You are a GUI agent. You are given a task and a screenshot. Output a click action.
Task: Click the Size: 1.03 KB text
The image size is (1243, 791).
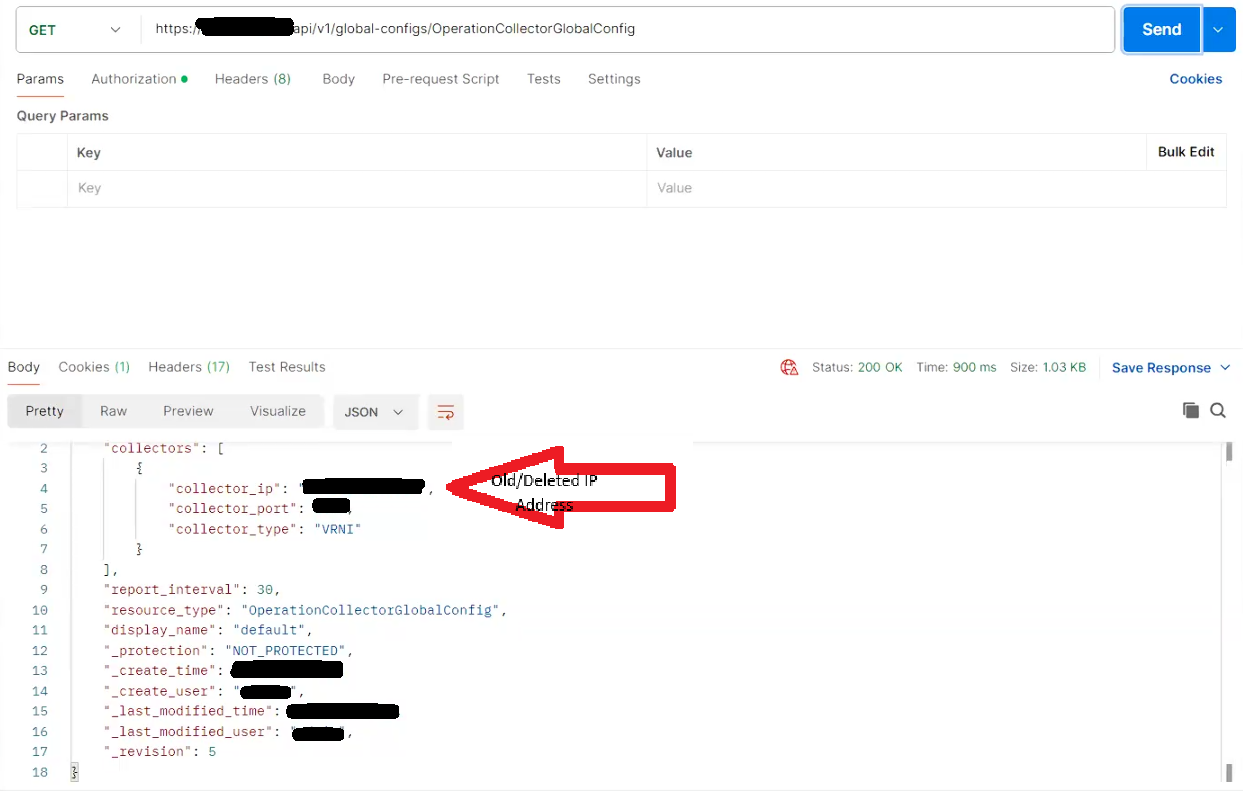[x=1048, y=367]
